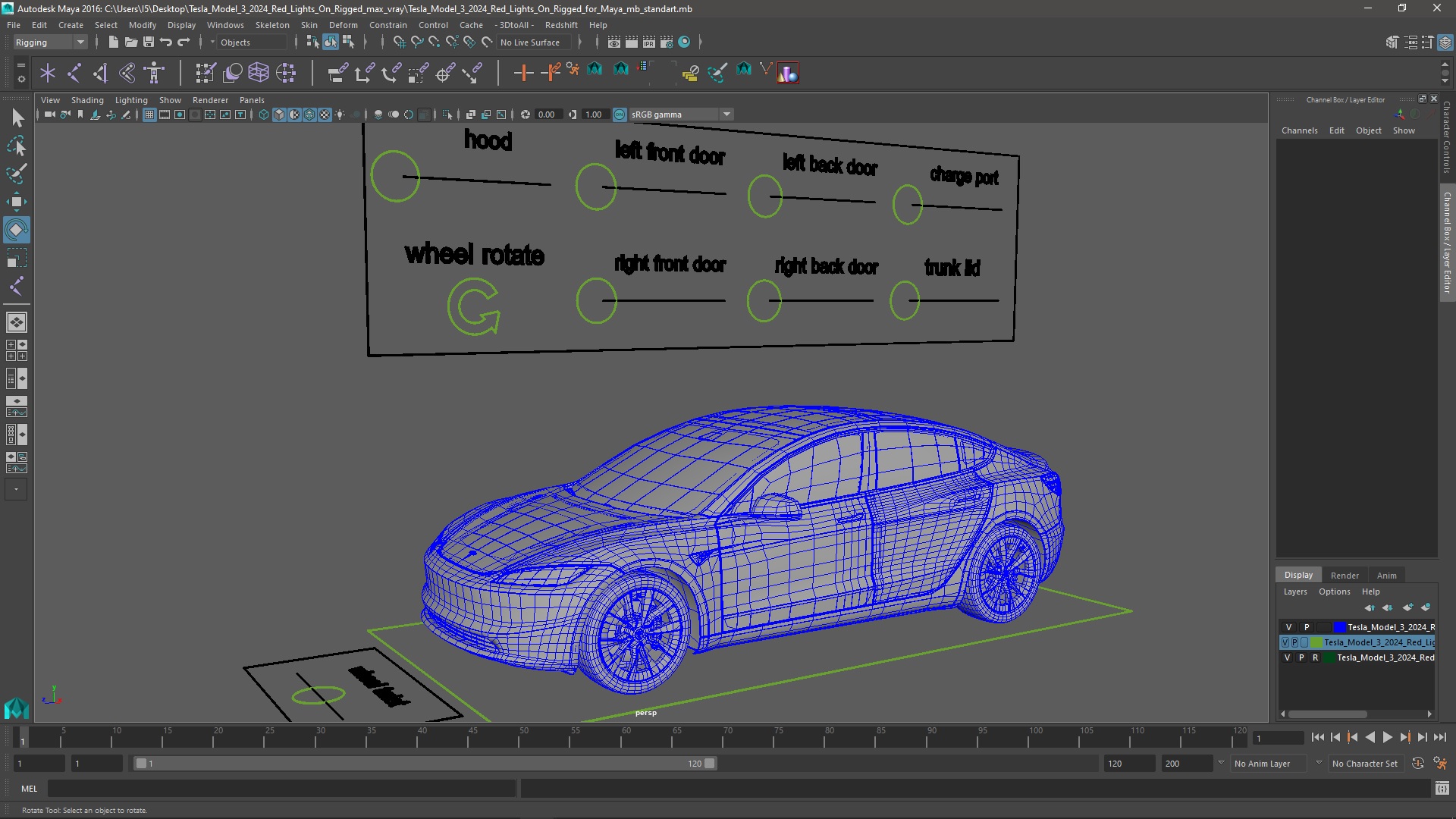Screen dimensions: 1456x819
Task: Expand the No Live Surface field arrow
Action: [x=580, y=42]
